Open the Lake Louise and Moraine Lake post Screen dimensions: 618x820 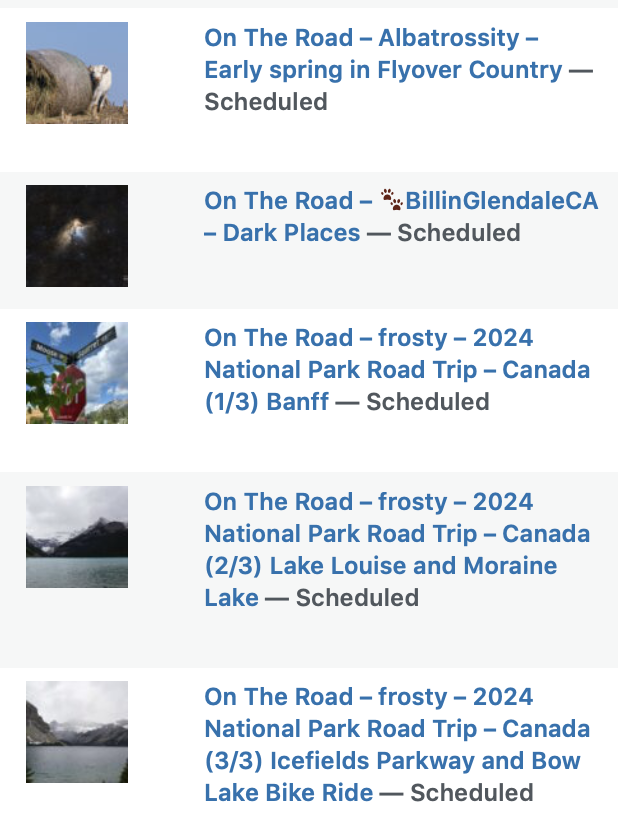coord(397,550)
